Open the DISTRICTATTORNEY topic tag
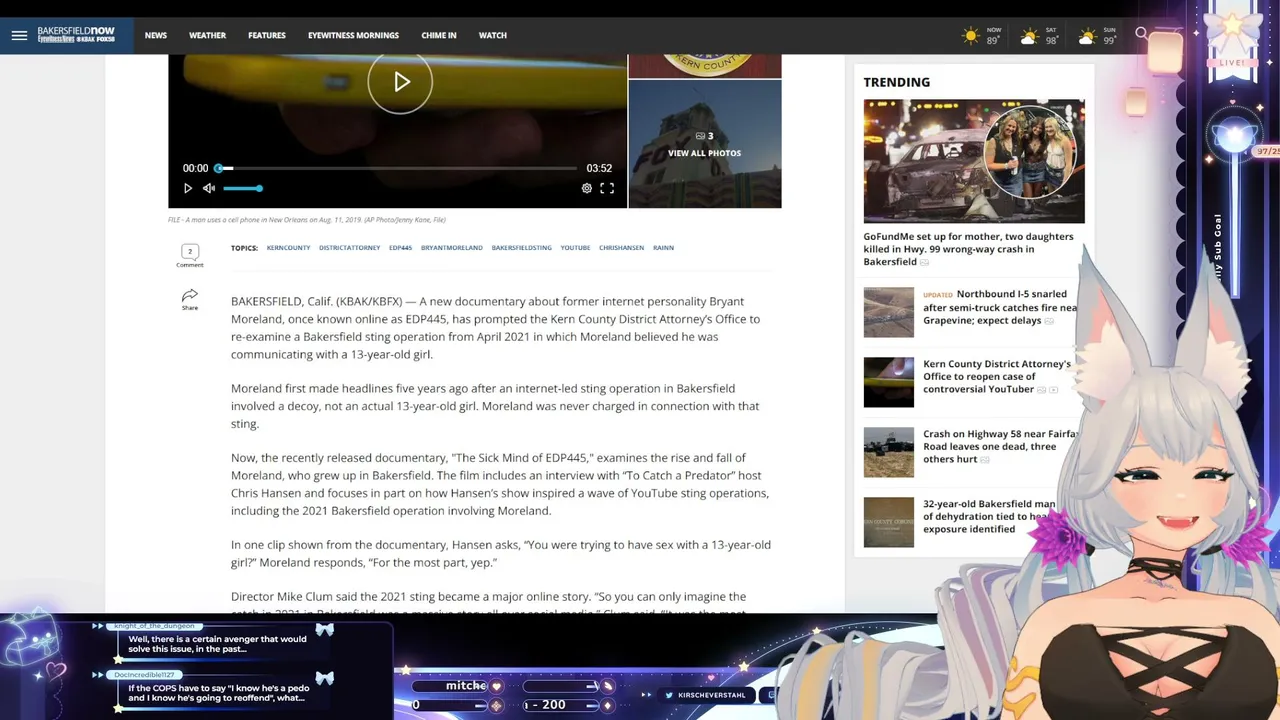Viewport: 1280px width, 720px height. (x=349, y=247)
